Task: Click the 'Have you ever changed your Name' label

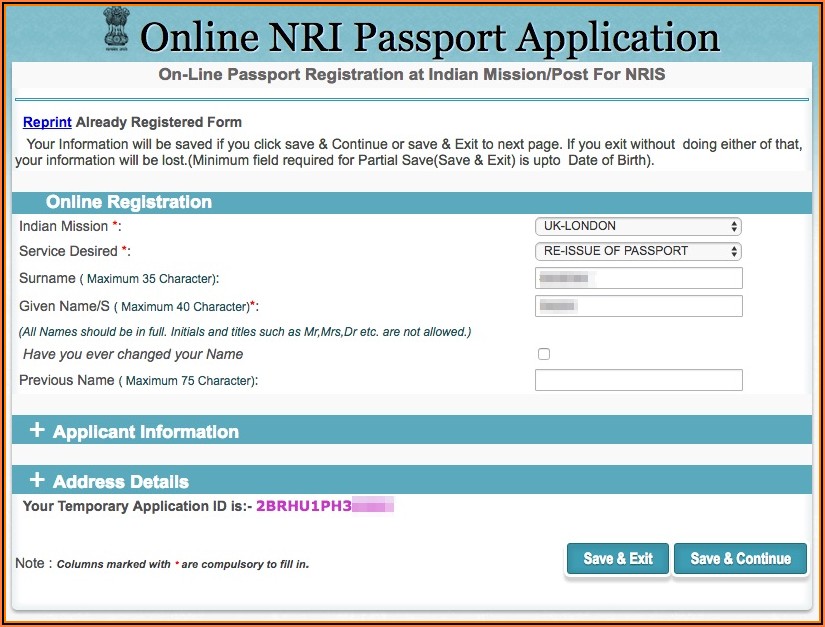Action: [133, 354]
